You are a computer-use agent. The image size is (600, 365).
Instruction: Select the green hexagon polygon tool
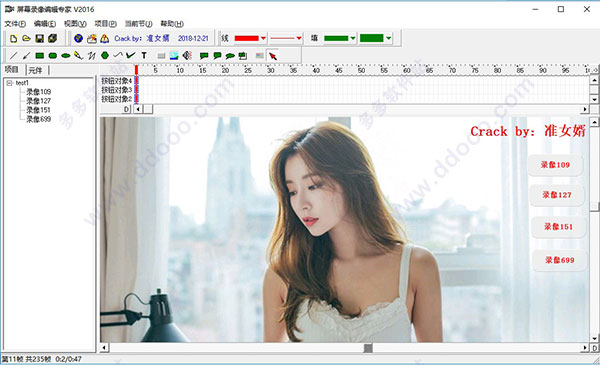105,56
